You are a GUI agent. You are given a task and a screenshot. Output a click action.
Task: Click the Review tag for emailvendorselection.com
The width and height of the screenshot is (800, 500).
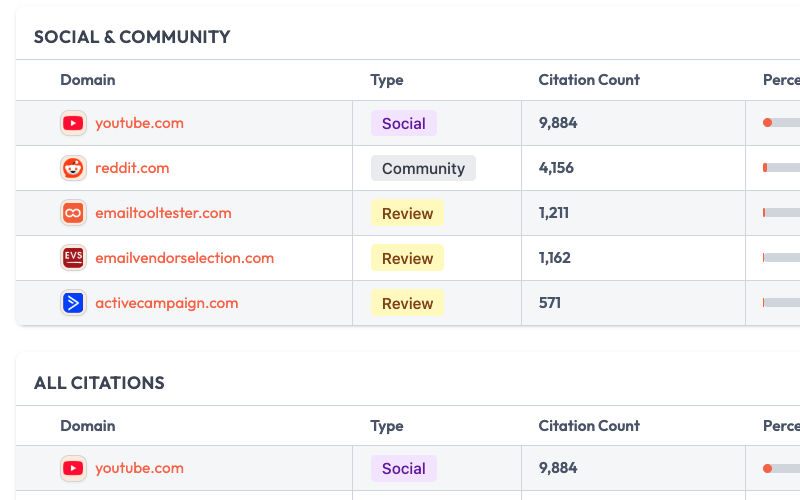[407, 258]
